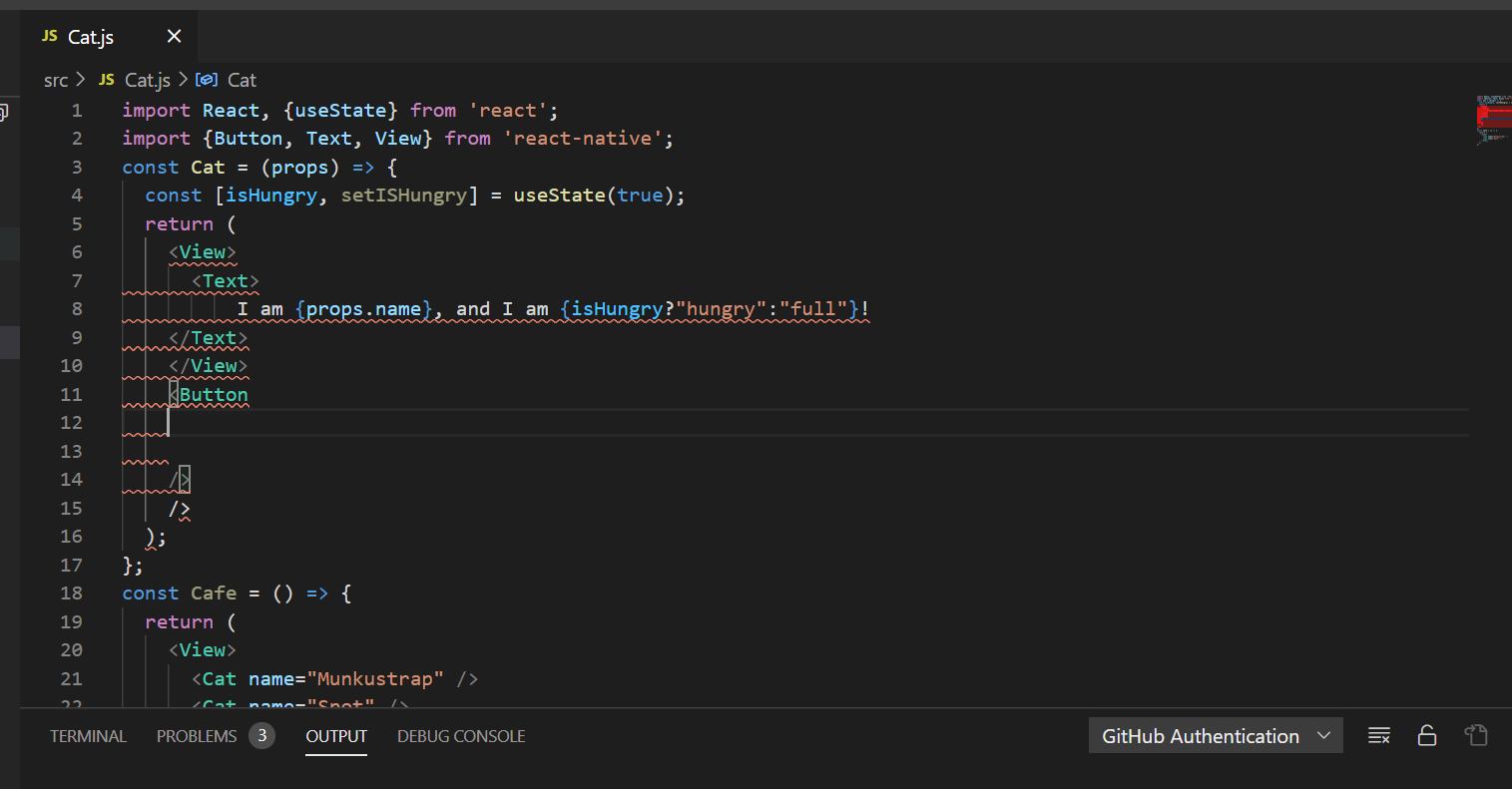
Task: Click line number 18 in the gutter
Action: point(71,593)
